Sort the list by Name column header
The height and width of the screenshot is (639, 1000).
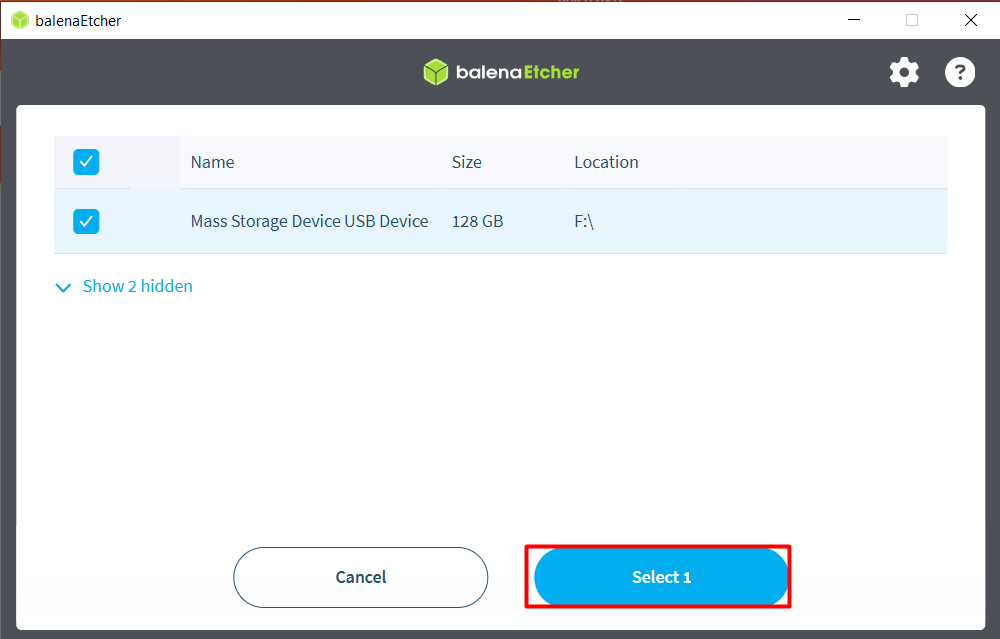[212, 162]
